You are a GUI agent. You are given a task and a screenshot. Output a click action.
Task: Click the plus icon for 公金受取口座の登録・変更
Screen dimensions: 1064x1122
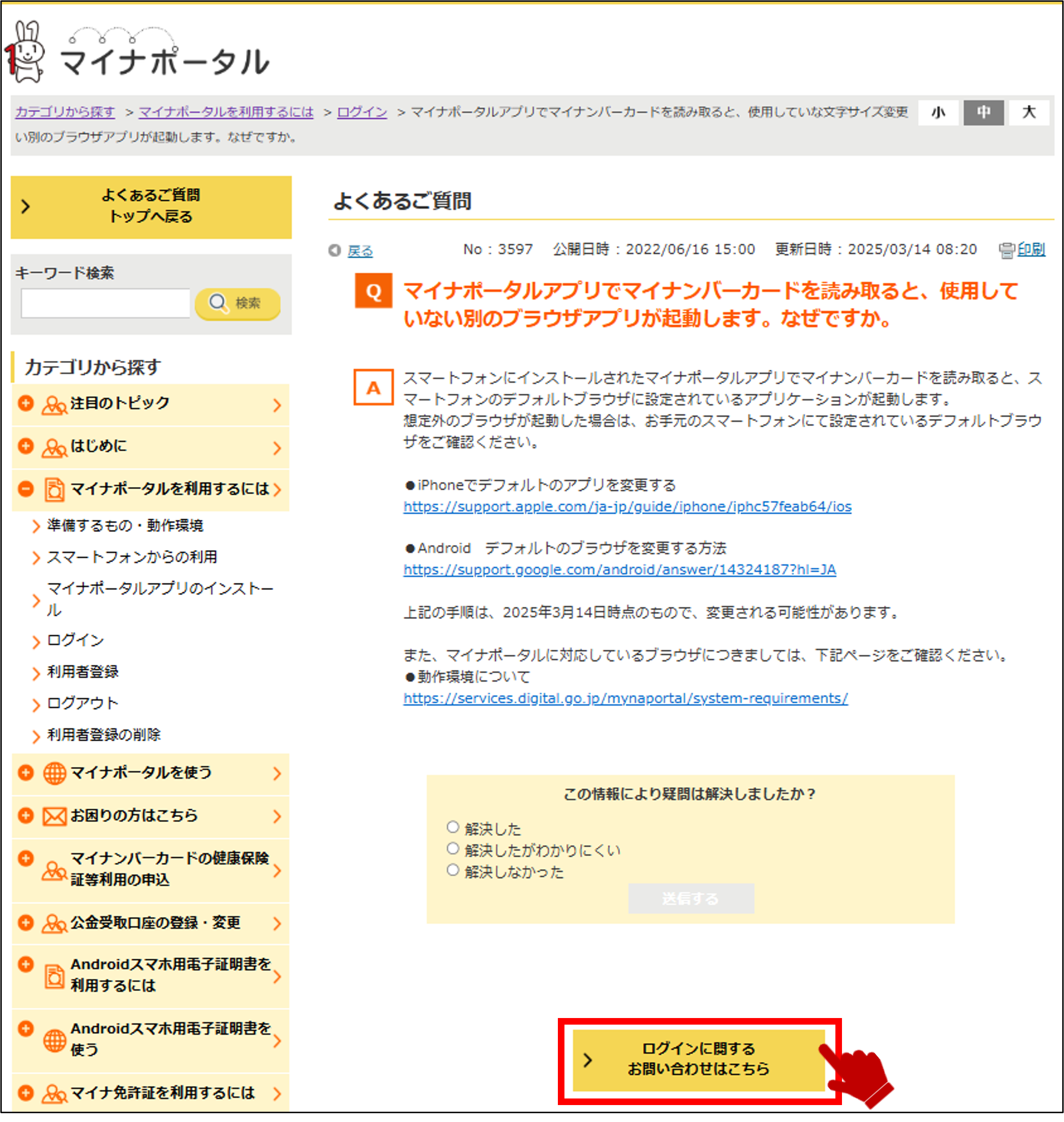[25, 923]
